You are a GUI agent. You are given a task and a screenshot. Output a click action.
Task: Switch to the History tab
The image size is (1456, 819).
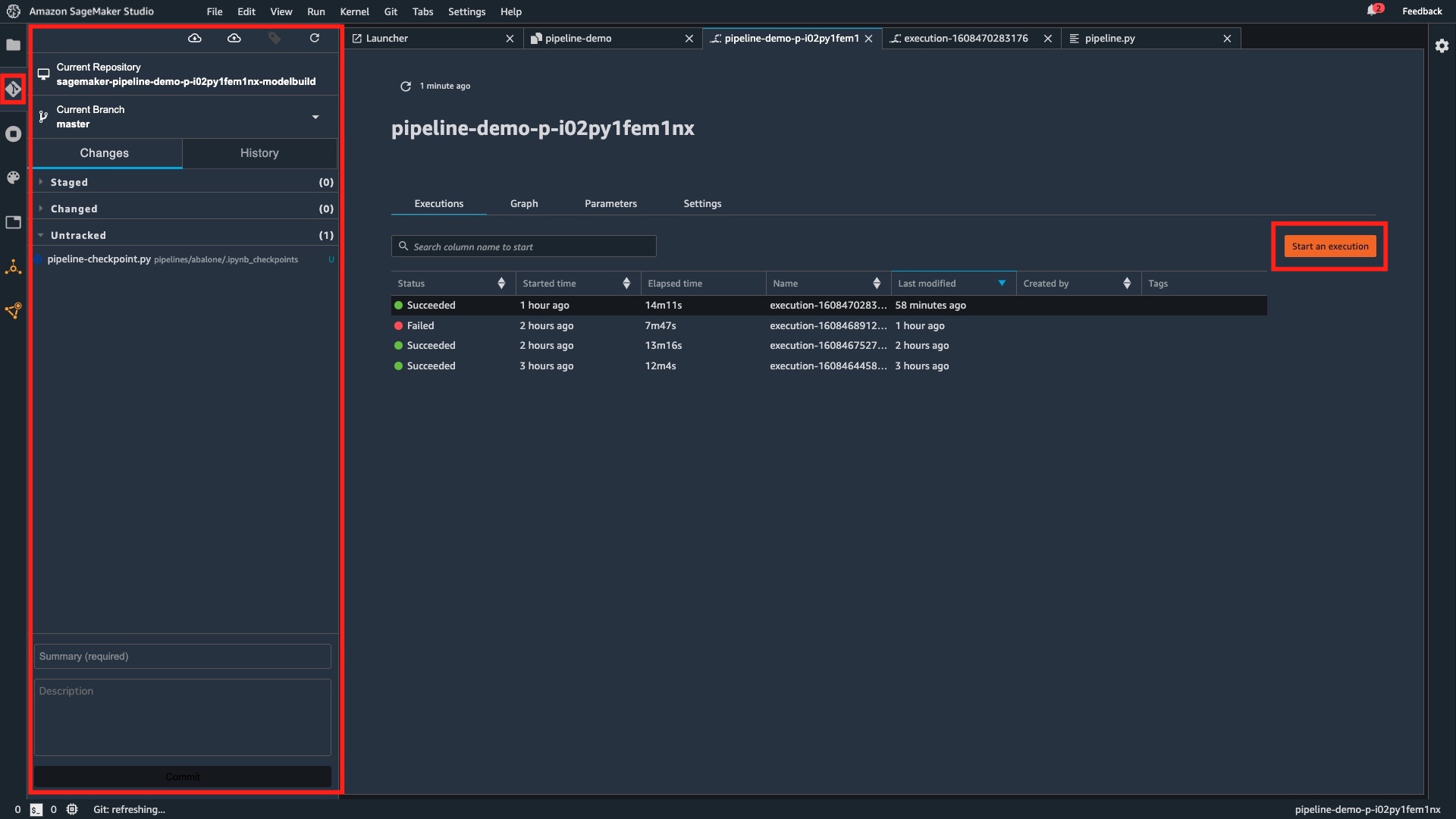point(259,152)
